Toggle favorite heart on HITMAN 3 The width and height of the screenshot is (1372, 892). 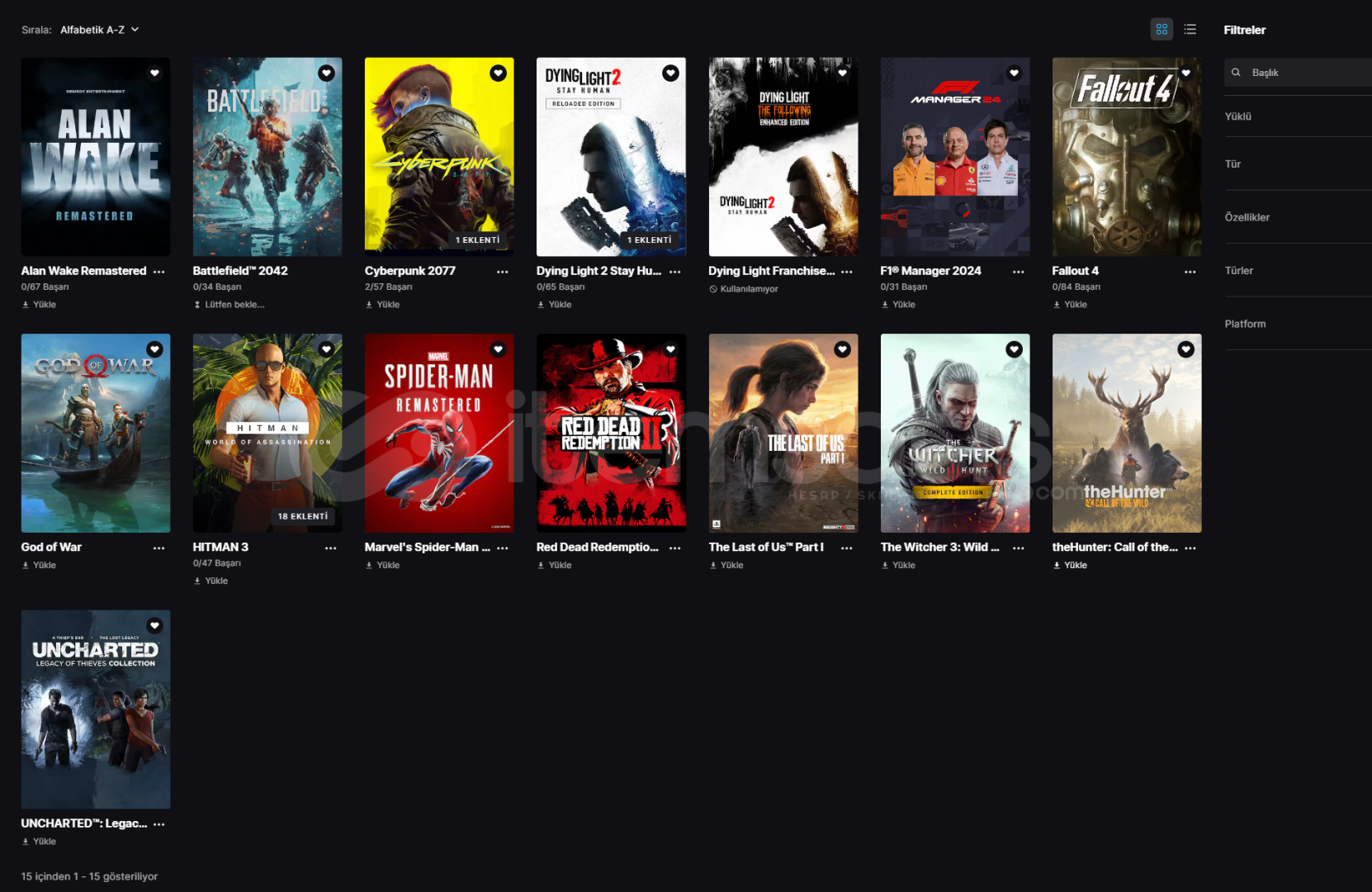(327, 350)
